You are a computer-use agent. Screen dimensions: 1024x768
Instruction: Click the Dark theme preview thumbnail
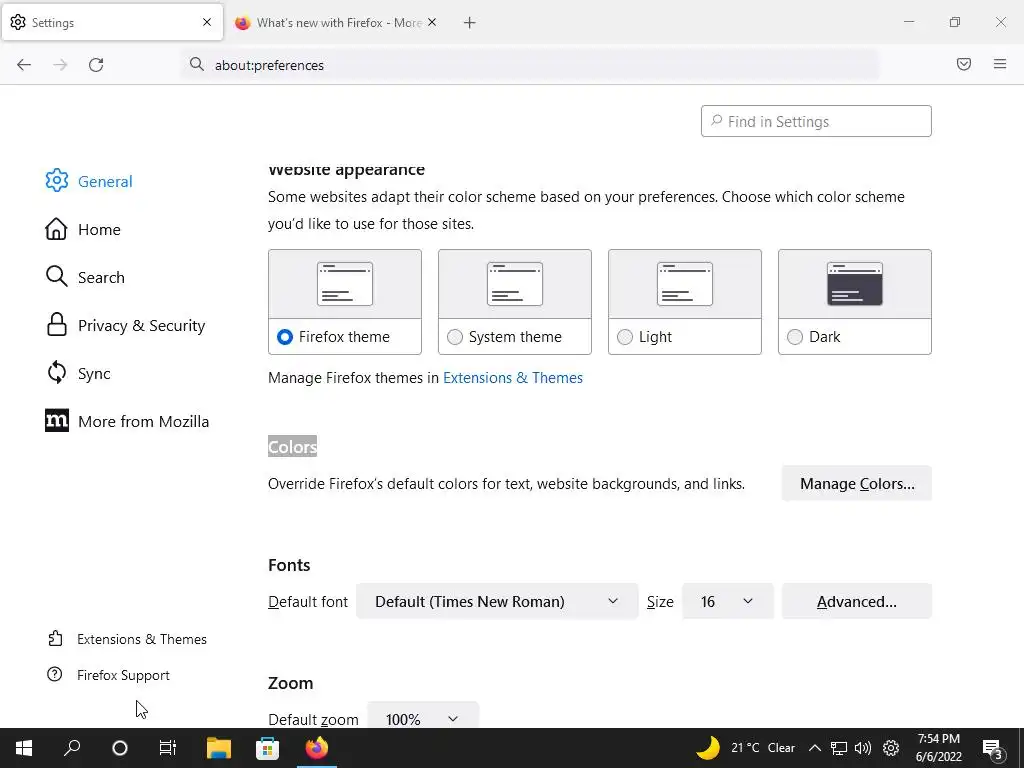pyautogui.click(x=854, y=284)
